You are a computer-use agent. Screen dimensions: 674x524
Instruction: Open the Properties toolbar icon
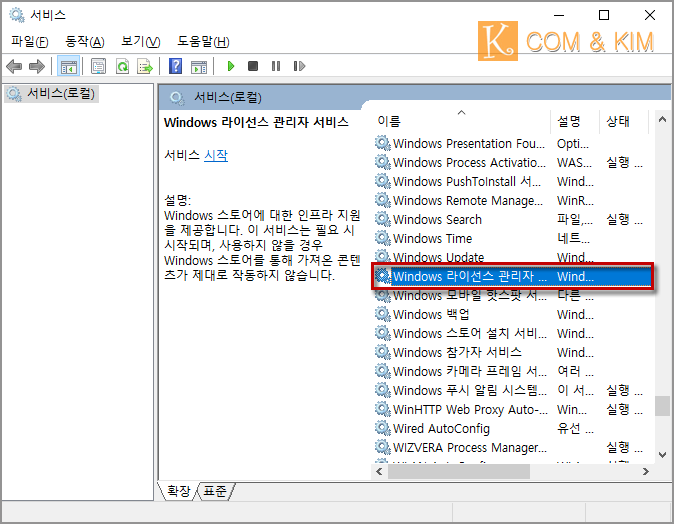click(98, 66)
